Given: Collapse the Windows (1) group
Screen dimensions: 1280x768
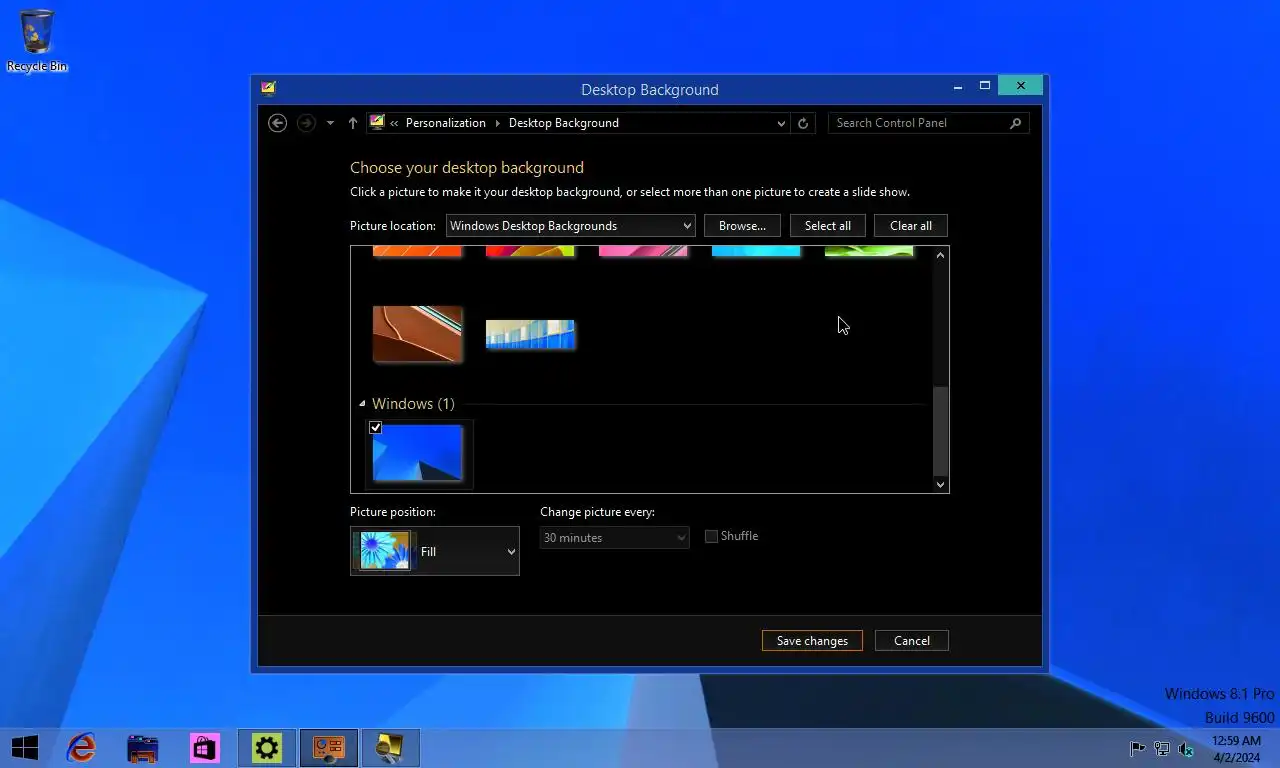Looking at the screenshot, I should coord(362,404).
